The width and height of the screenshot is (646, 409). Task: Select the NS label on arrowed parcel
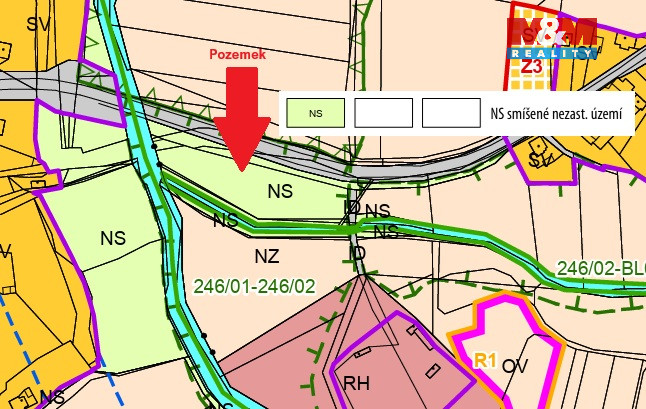point(280,191)
